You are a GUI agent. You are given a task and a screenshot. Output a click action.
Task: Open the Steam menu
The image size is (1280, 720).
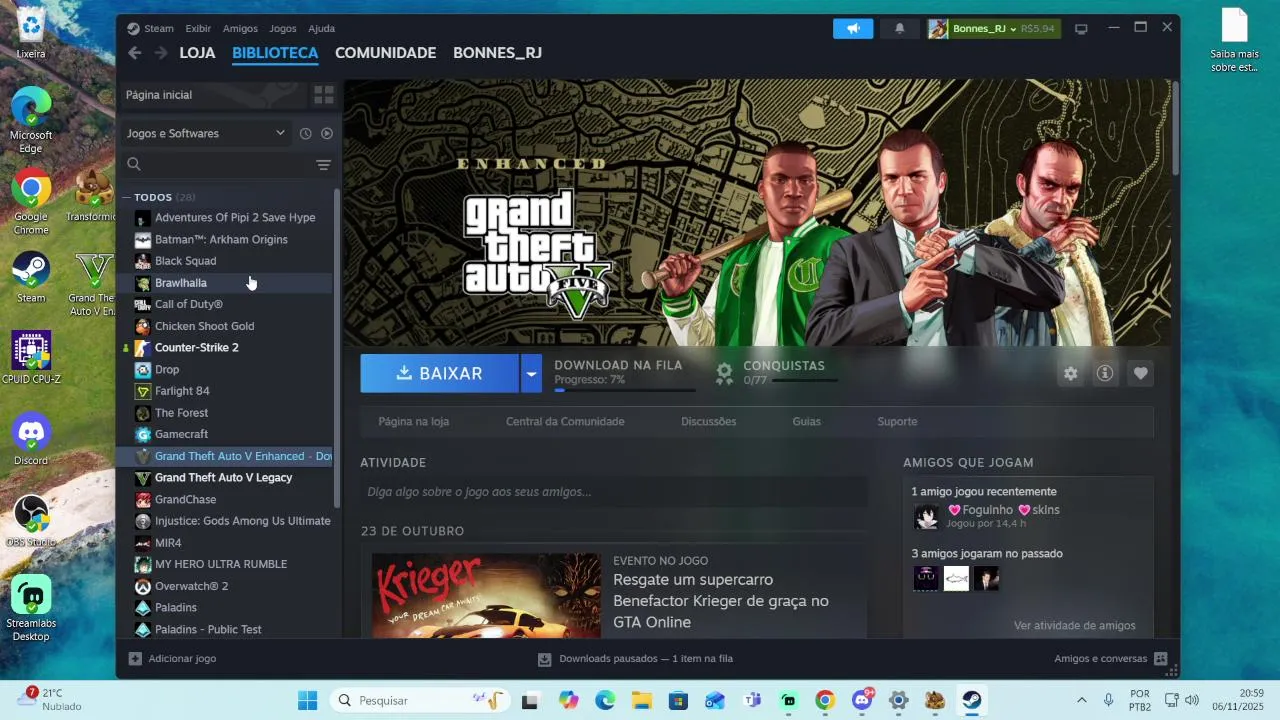[x=158, y=29]
